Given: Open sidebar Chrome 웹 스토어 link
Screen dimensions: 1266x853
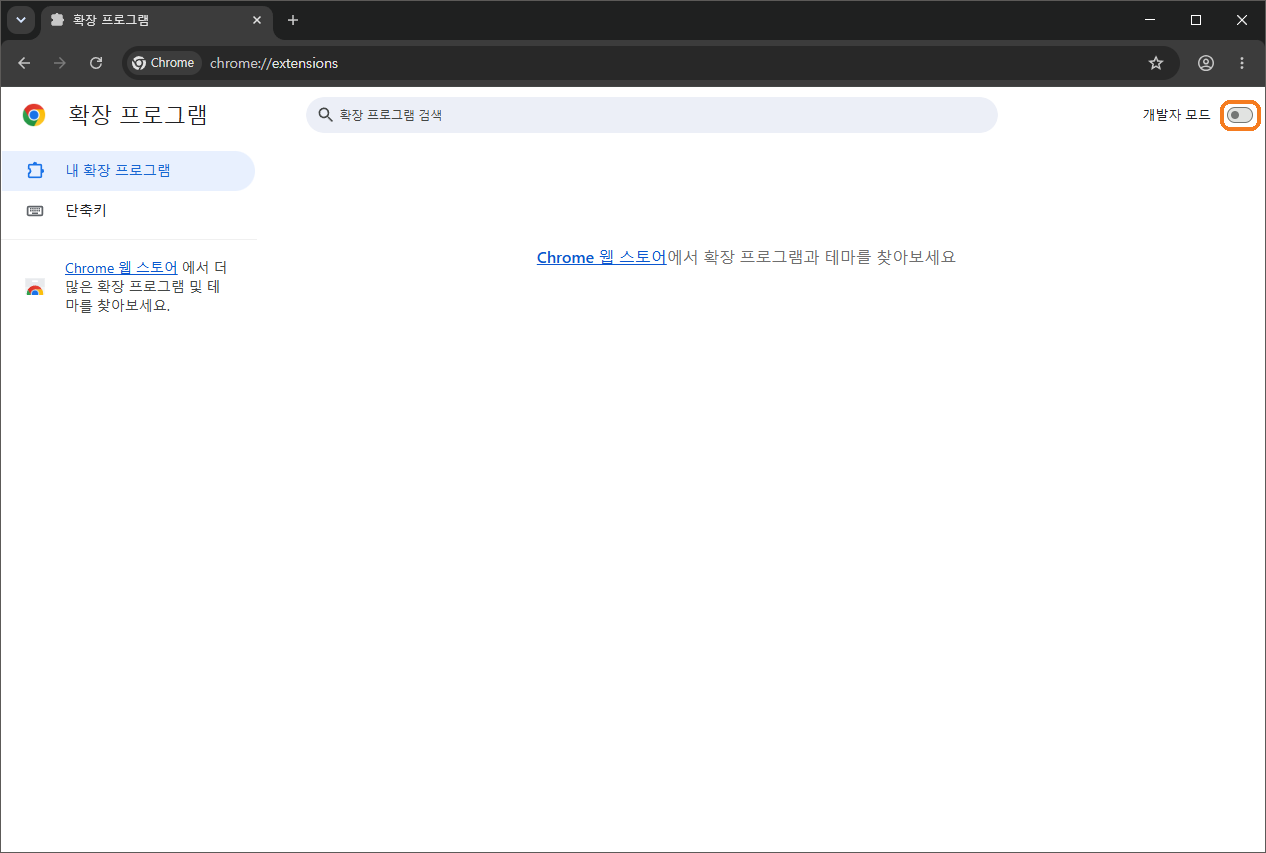Looking at the screenshot, I should coord(121,268).
